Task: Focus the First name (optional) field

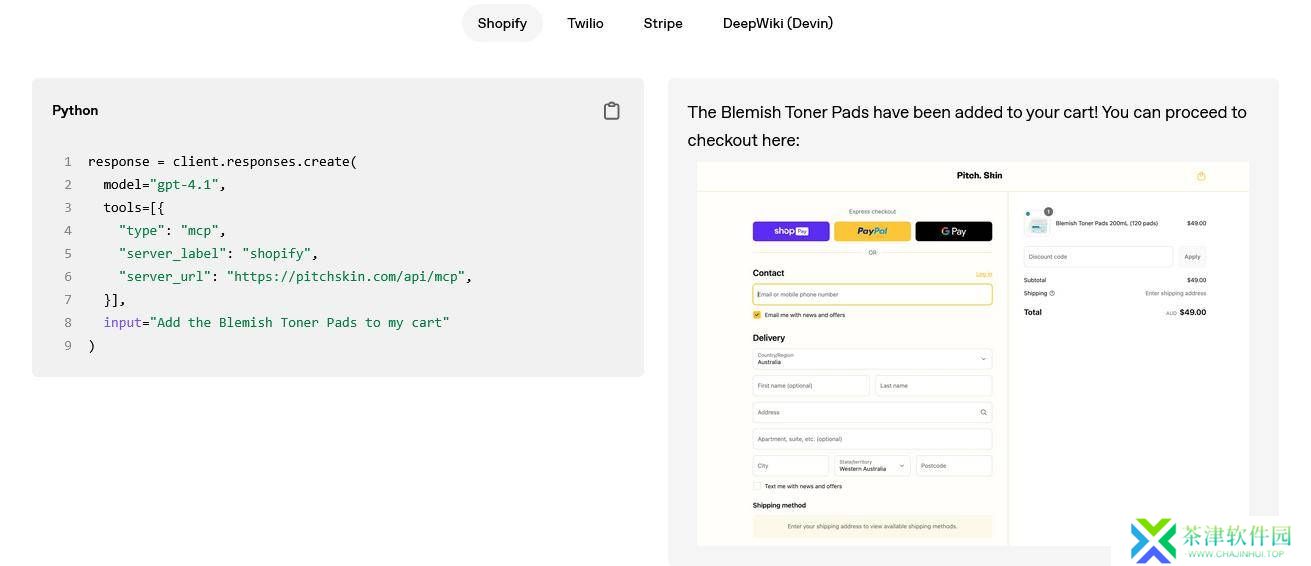Action: coord(811,386)
